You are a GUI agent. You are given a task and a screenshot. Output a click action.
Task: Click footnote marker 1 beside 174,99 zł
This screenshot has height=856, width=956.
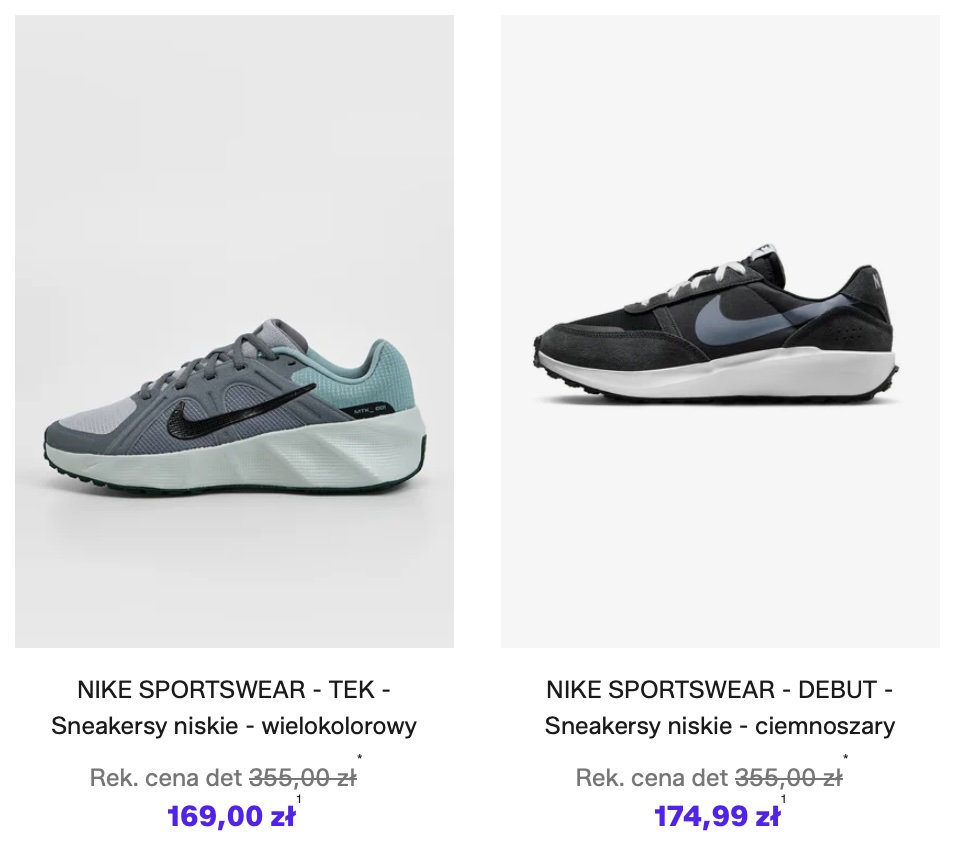coord(783,799)
